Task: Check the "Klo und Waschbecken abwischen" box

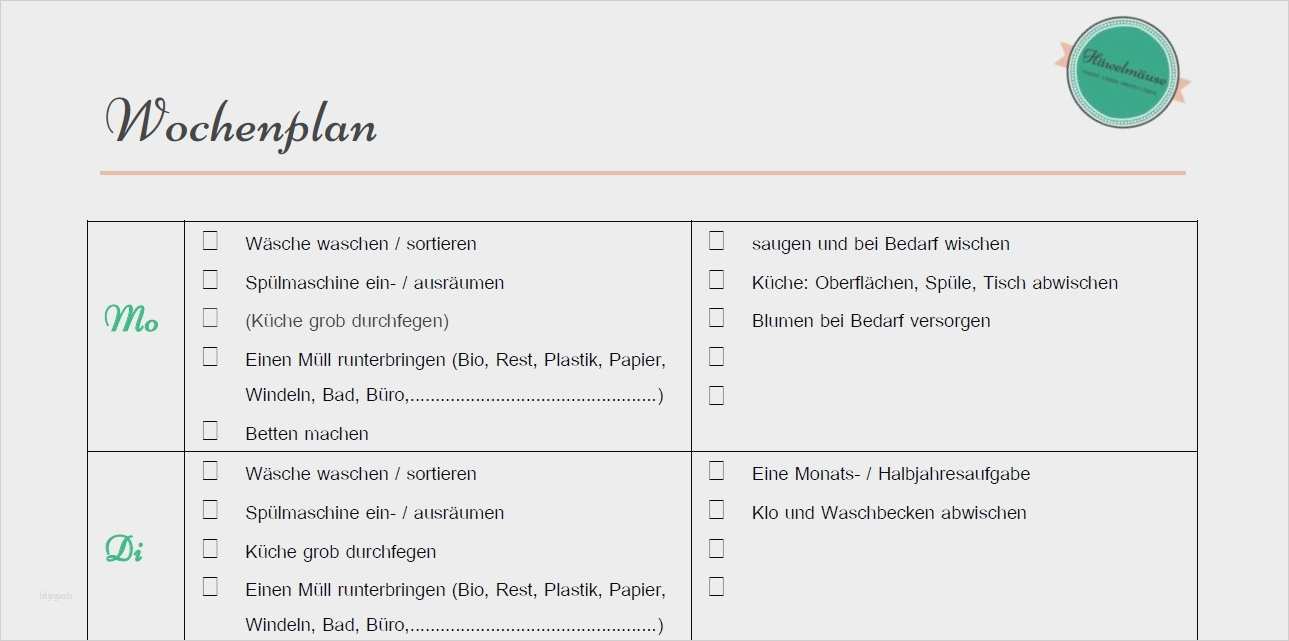Action: click(716, 510)
